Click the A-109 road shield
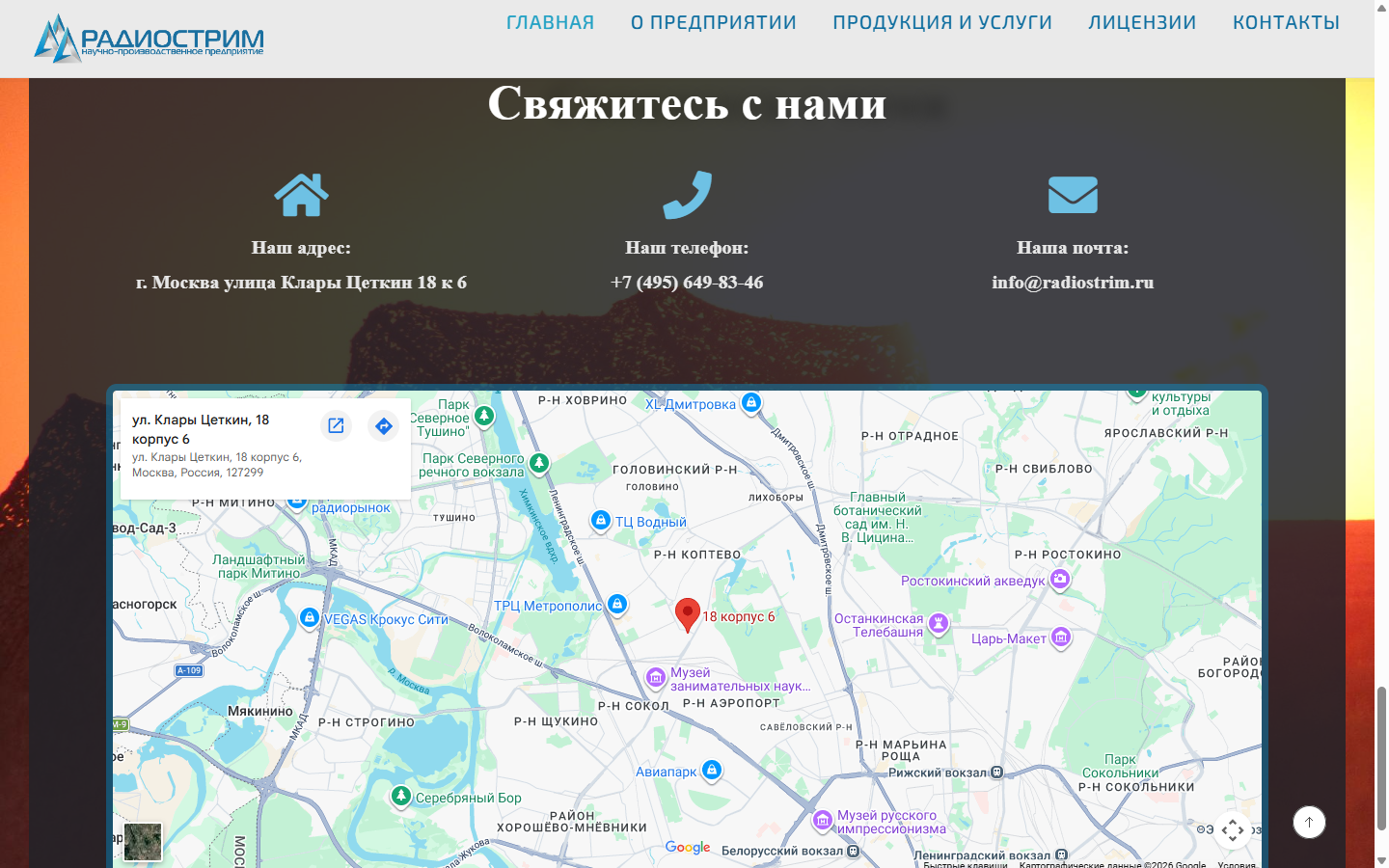Viewport: 1389px width, 868px height. click(x=189, y=670)
